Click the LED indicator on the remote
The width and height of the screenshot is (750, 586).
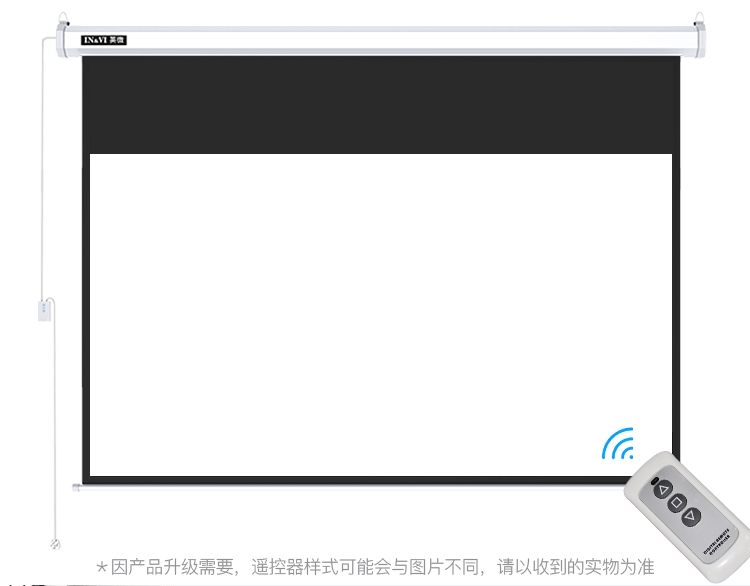653,481
